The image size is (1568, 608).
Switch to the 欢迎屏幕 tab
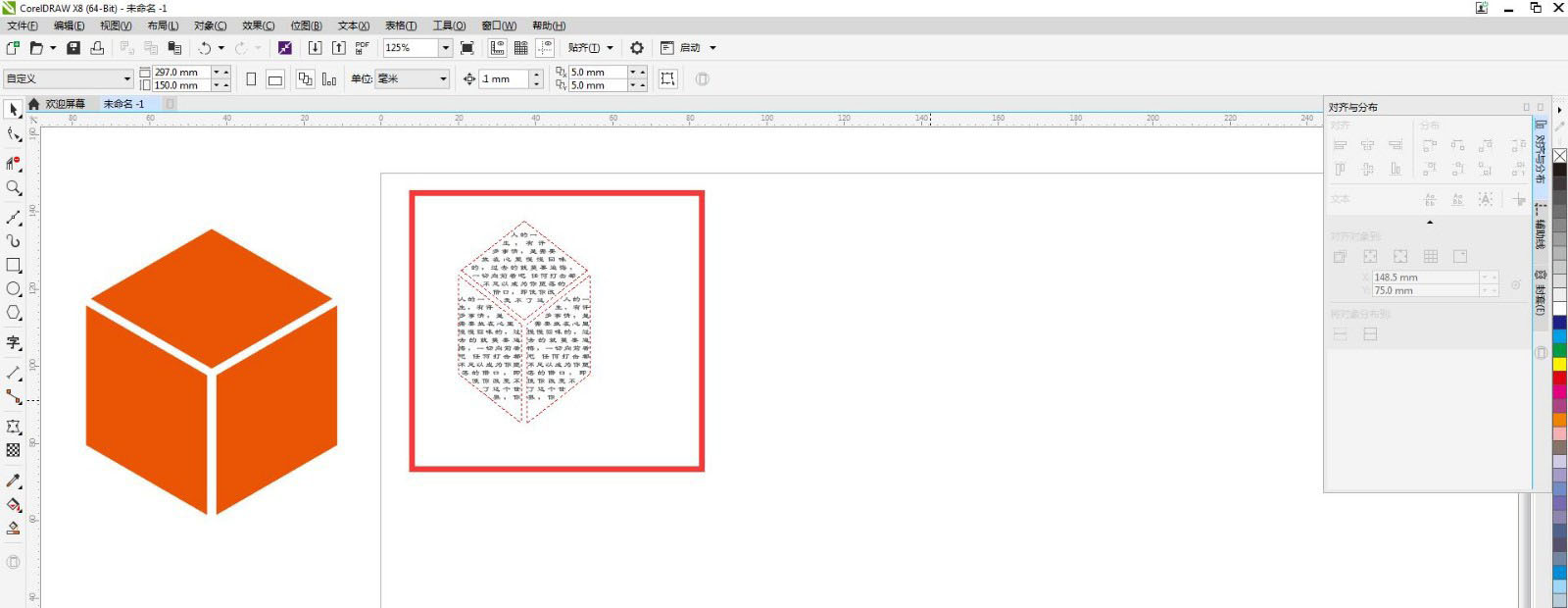pos(65,104)
